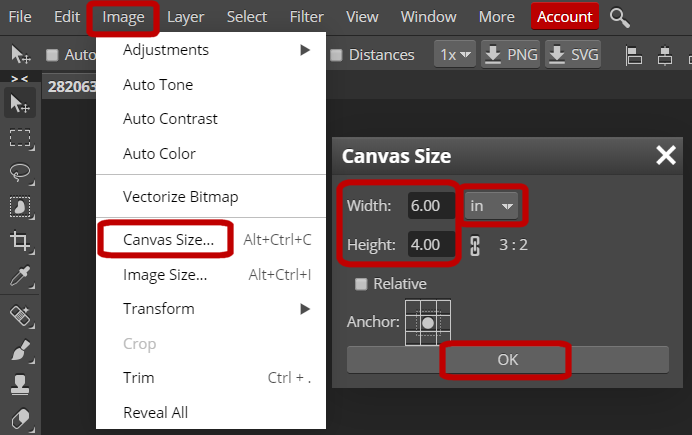Toggle the Auto-Select checkbox
This screenshot has height=435, width=692.
tap(52, 55)
